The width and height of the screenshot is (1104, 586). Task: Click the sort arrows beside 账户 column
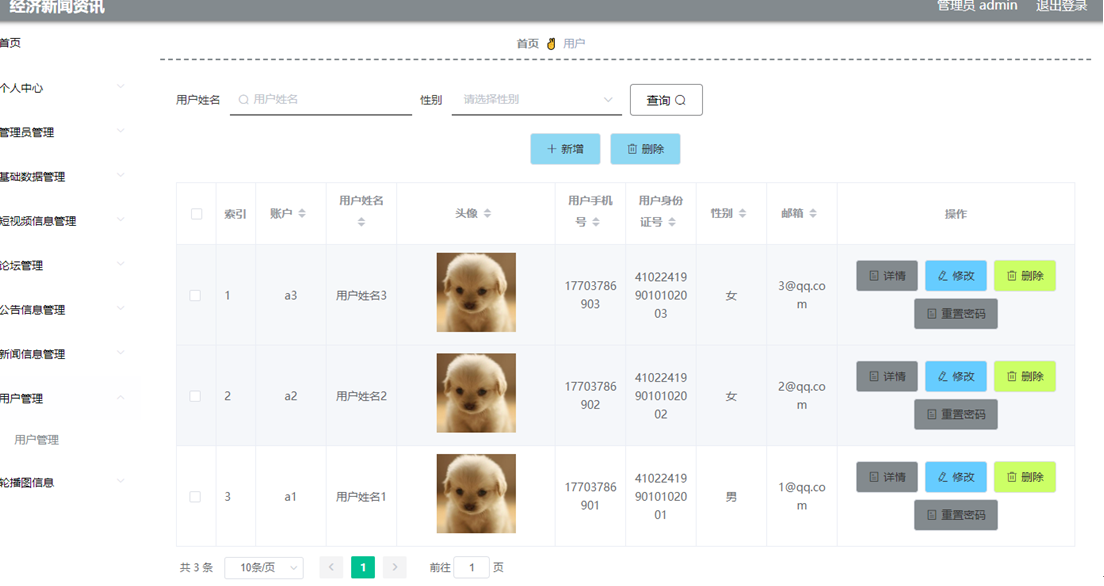(302, 213)
